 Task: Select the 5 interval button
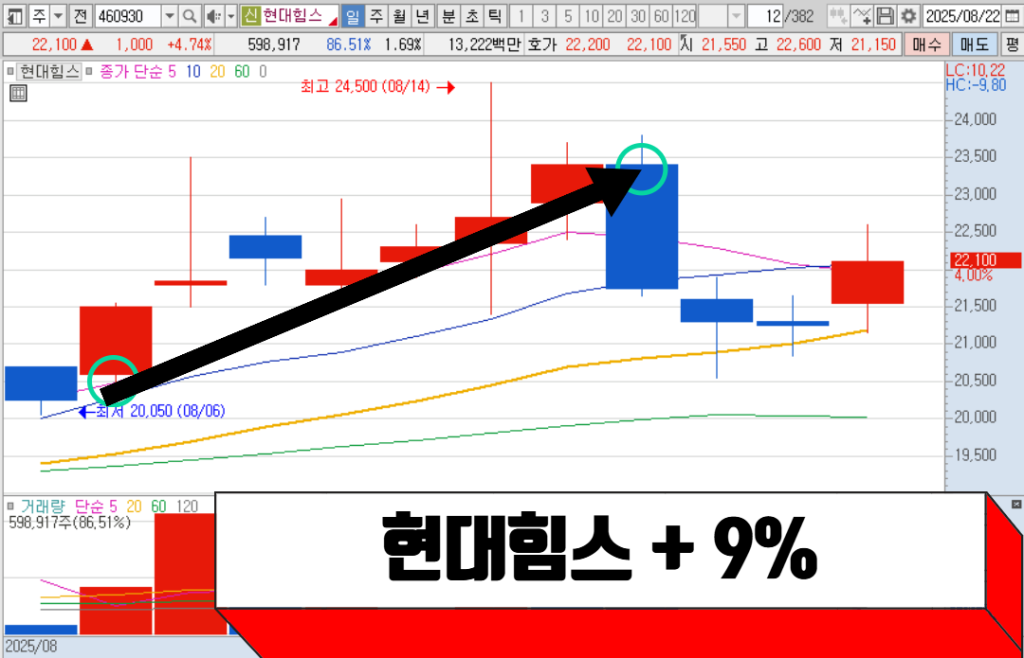[x=568, y=16]
